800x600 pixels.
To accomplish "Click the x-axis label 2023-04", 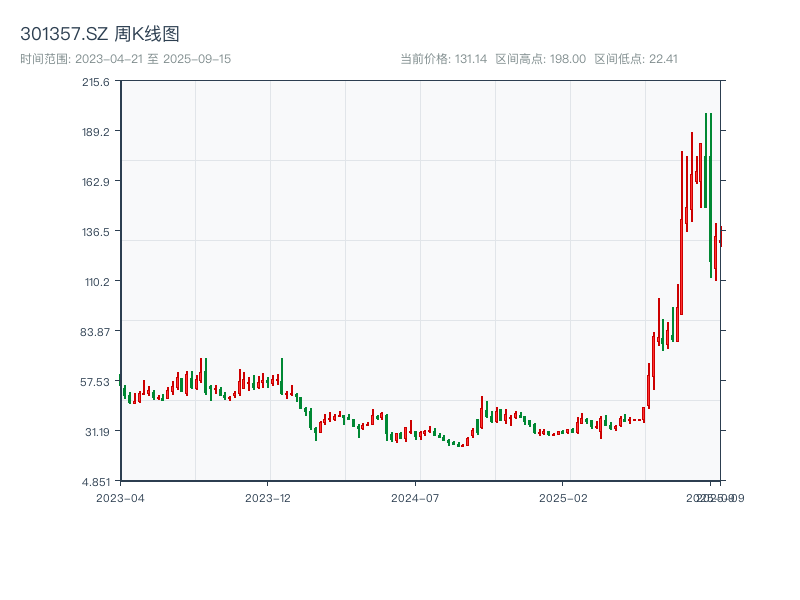I will (x=120, y=498).
